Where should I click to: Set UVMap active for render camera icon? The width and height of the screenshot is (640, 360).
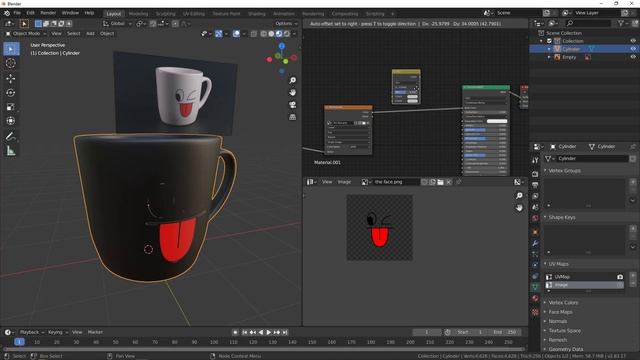coord(620,277)
